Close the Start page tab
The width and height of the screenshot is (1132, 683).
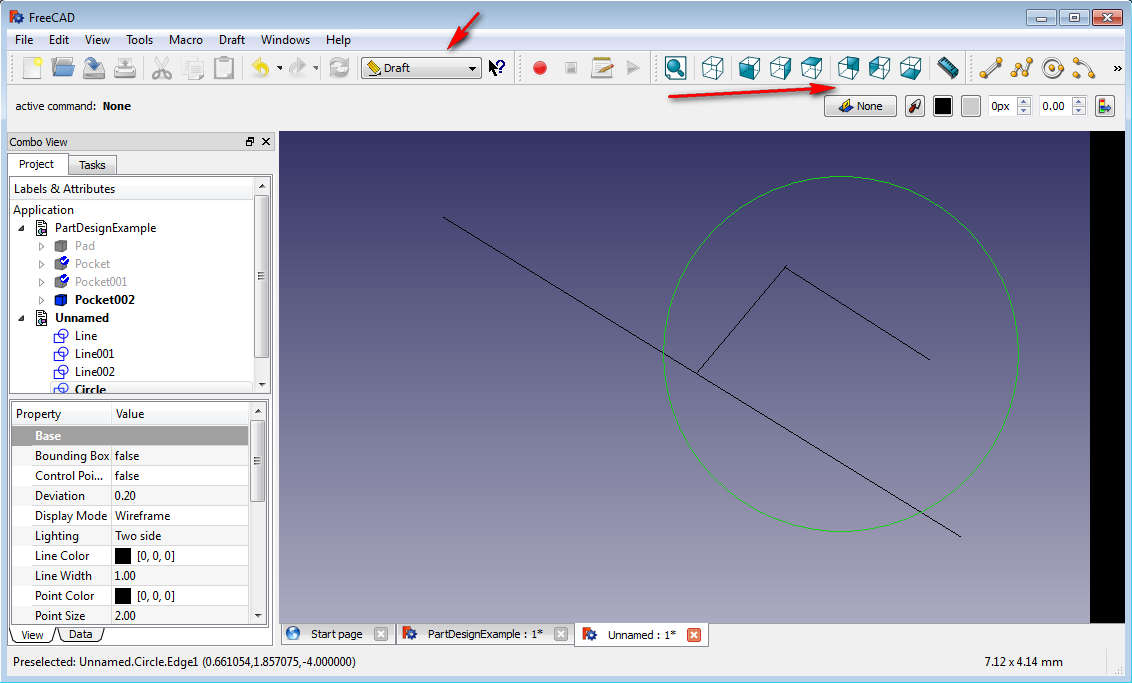coord(380,635)
